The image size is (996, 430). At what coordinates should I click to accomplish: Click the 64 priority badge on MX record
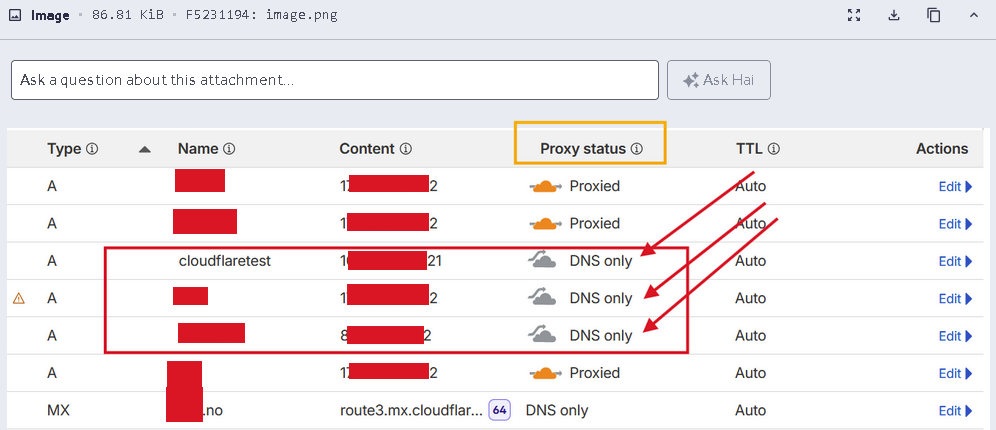click(x=500, y=410)
